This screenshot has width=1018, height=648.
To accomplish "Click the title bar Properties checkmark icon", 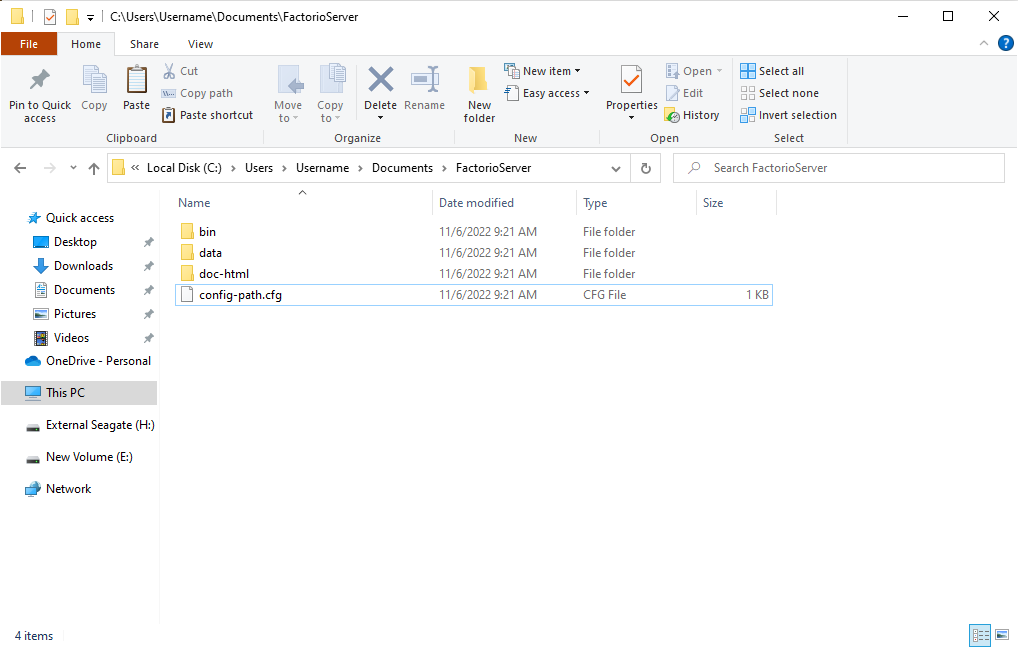I will pos(50,17).
